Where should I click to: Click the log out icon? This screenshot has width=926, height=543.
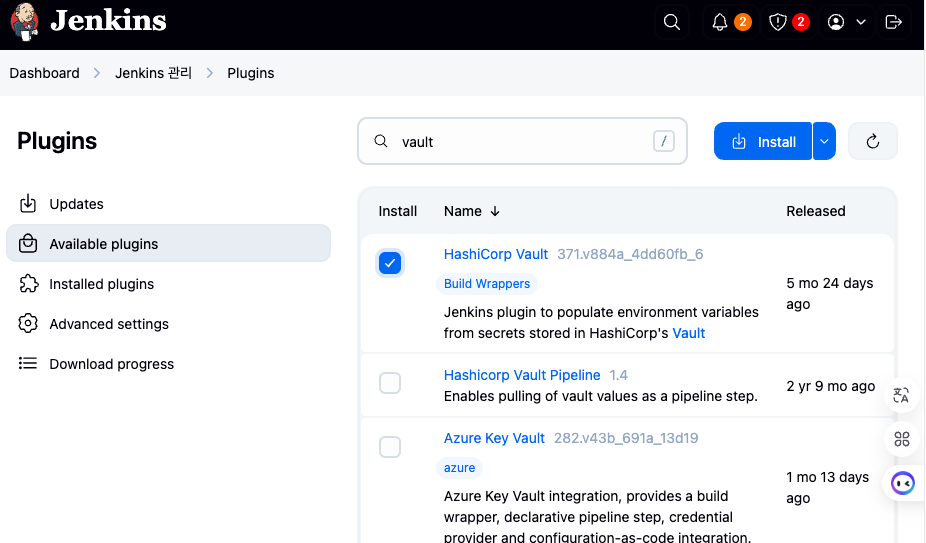(894, 22)
